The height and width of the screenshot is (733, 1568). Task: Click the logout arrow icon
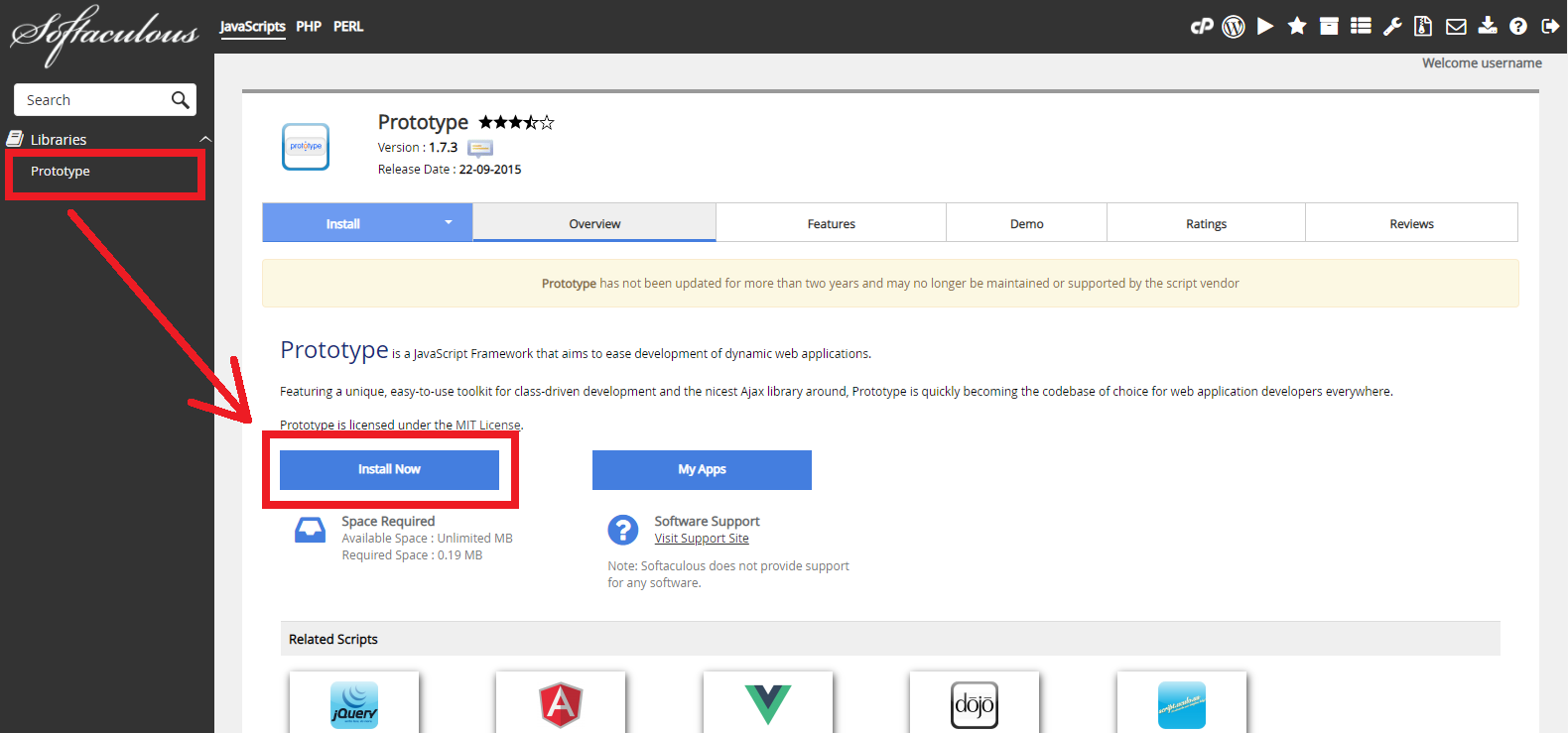pyautogui.click(x=1550, y=27)
